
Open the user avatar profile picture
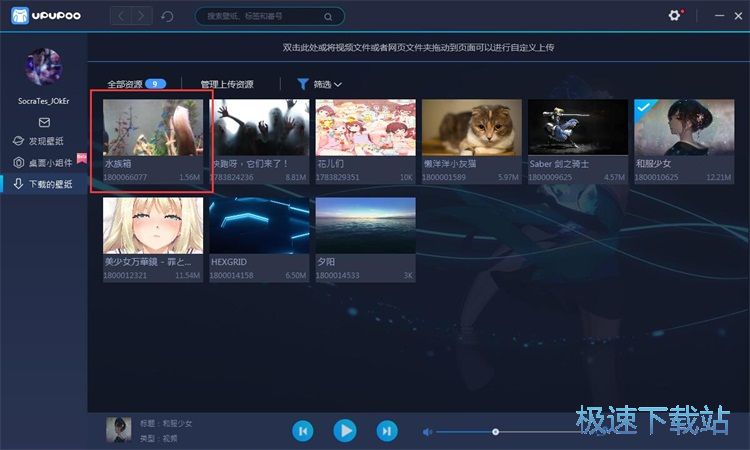point(44,67)
